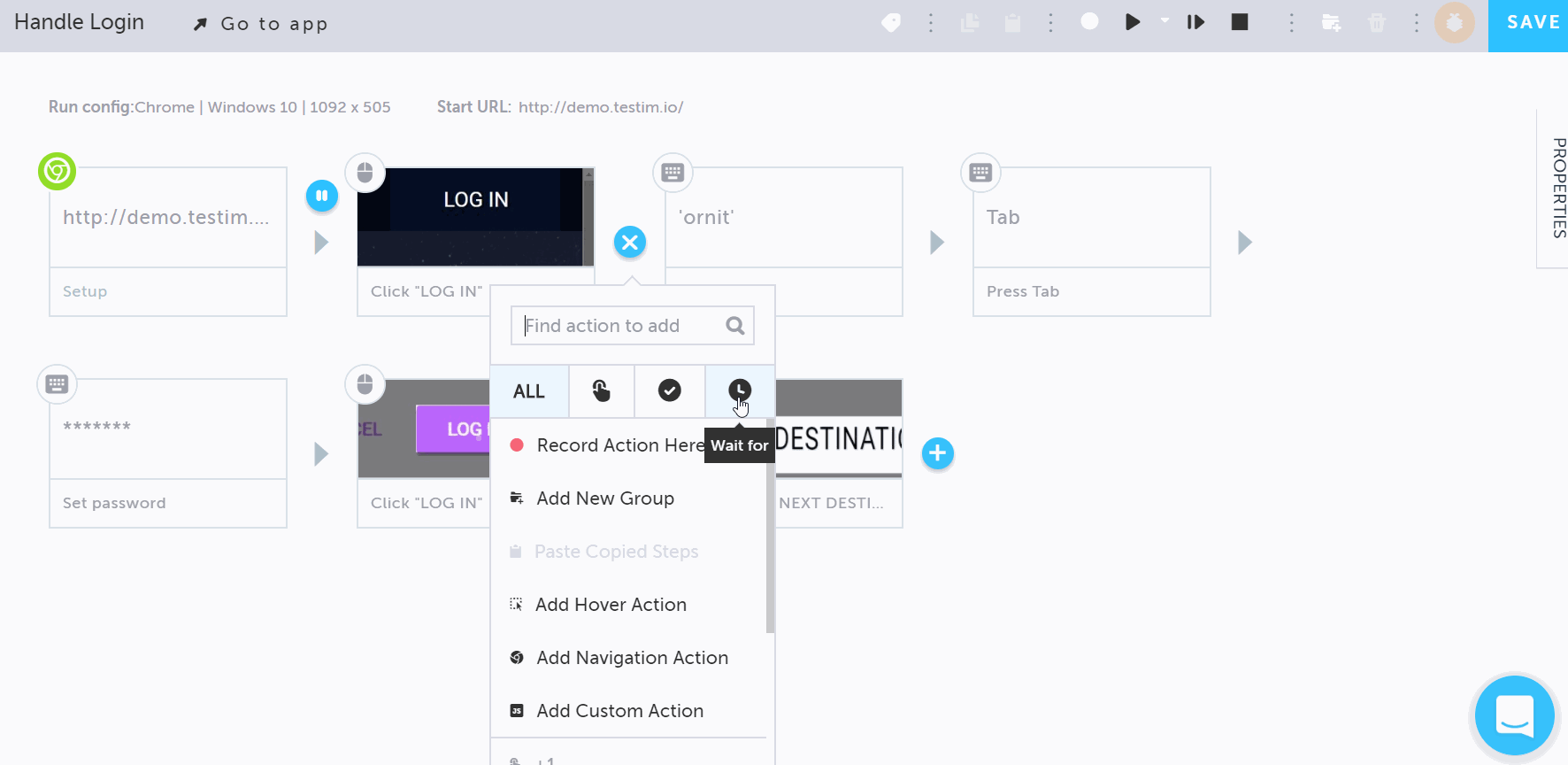Select the NEXT DESTI... validation step

[x=839, y=453]
